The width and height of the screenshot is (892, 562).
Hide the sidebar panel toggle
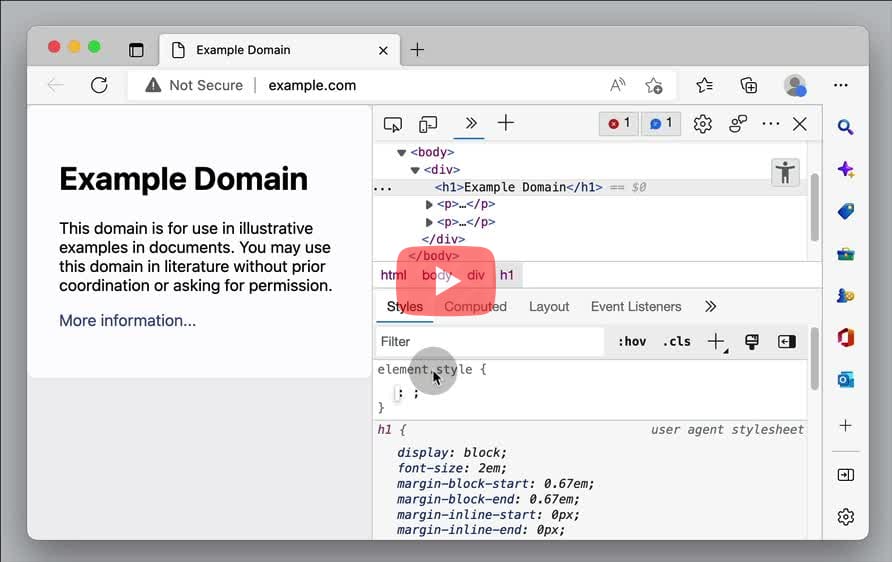pyautogui.click(x=845, y=475)
